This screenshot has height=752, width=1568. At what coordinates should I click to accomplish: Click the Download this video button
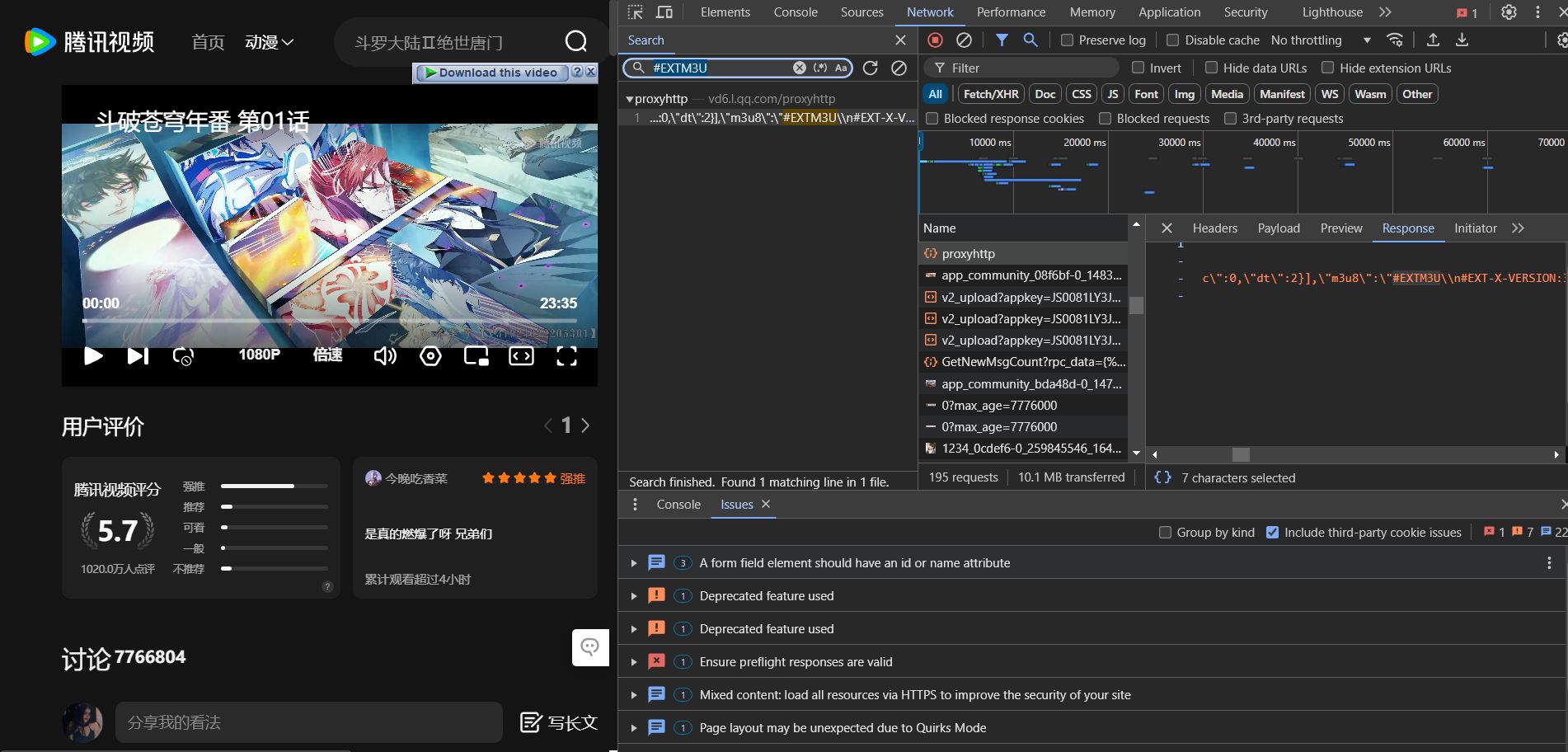pos(491,73)
